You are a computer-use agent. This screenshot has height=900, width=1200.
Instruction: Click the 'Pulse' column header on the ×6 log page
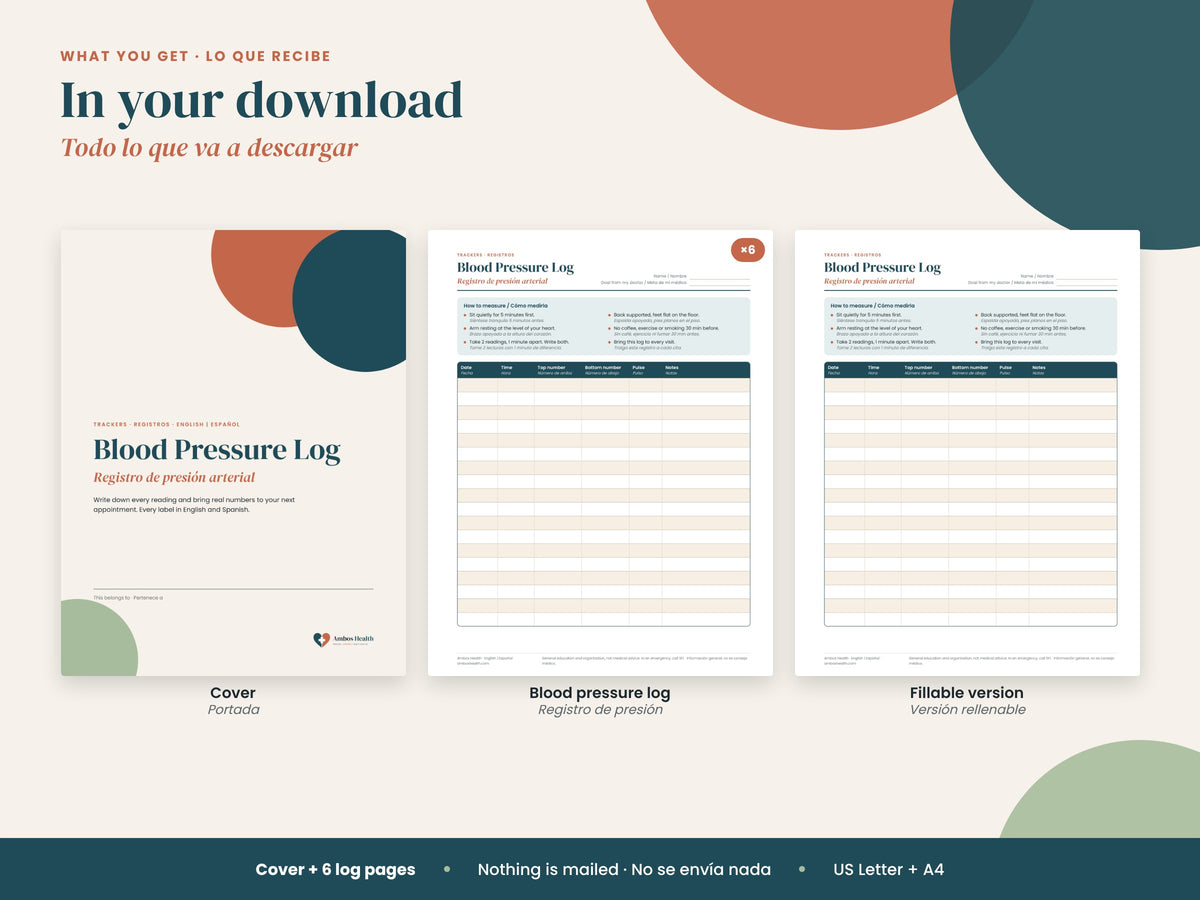[x=638, y=369]
